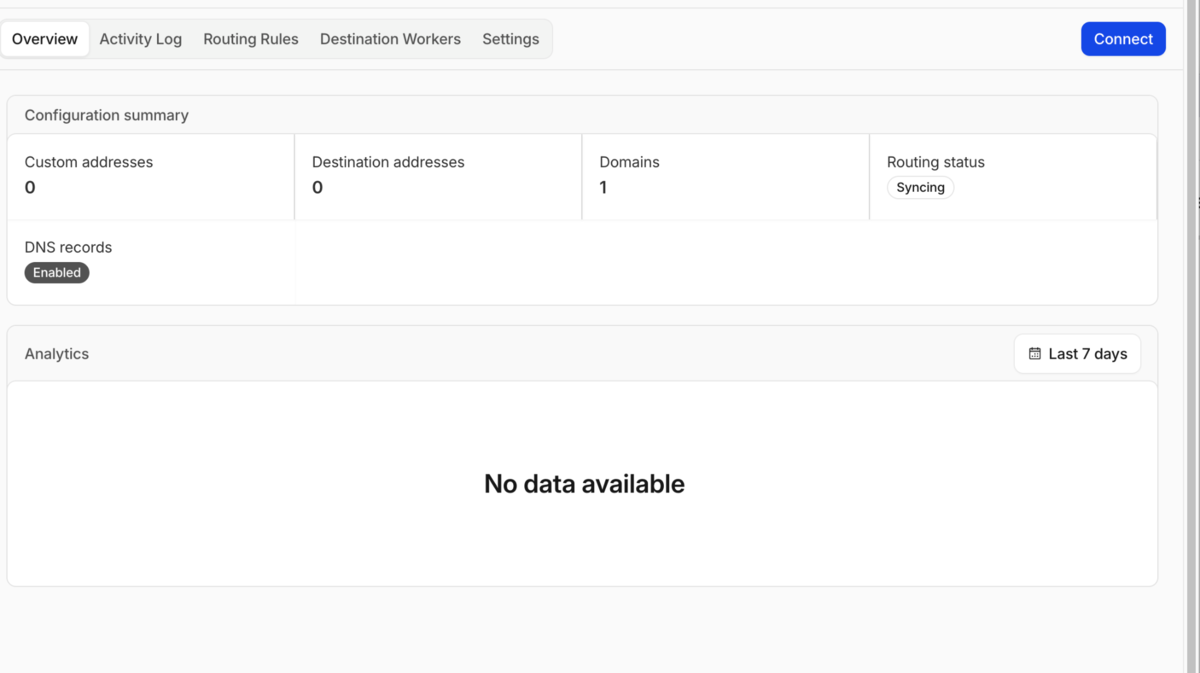Switch to the Overview tab
The height and width of the screenshot is (673, 1200).
[x=45, y=39]
